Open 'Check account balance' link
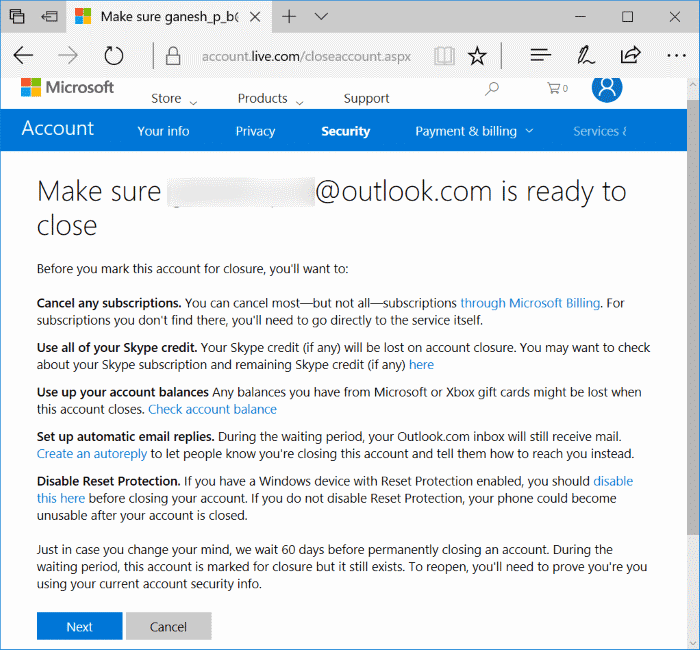This screenshot has height=650, width=700. 212,409
